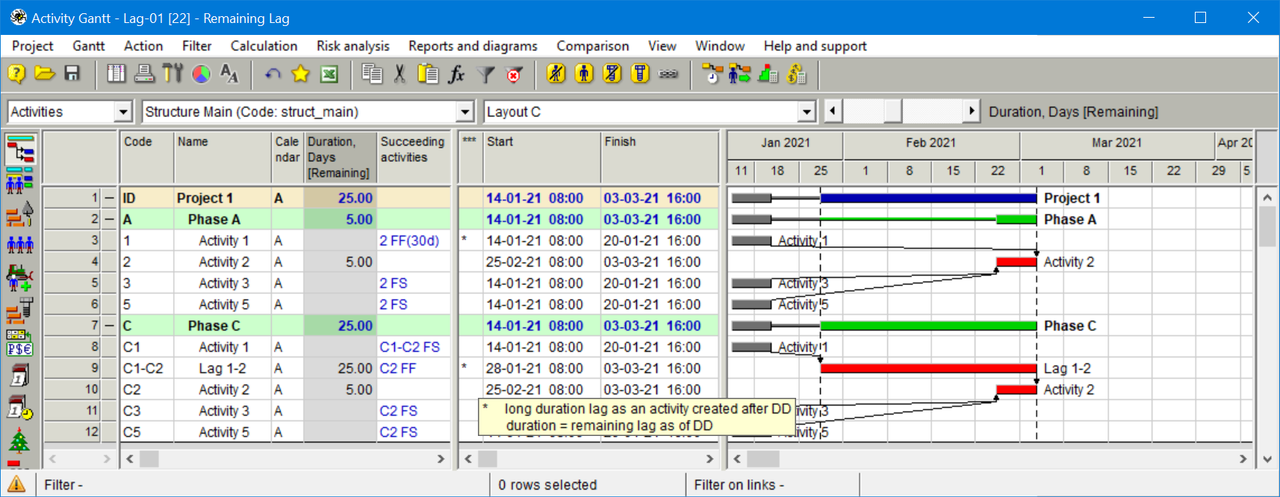The height and width of the screenshot is (497, 1280).
Task: Click the yellow star icon
Action: coord(301,74)
